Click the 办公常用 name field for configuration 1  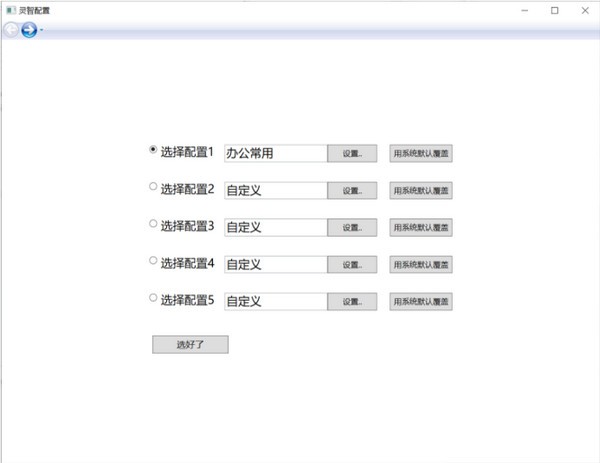point(276,153)
